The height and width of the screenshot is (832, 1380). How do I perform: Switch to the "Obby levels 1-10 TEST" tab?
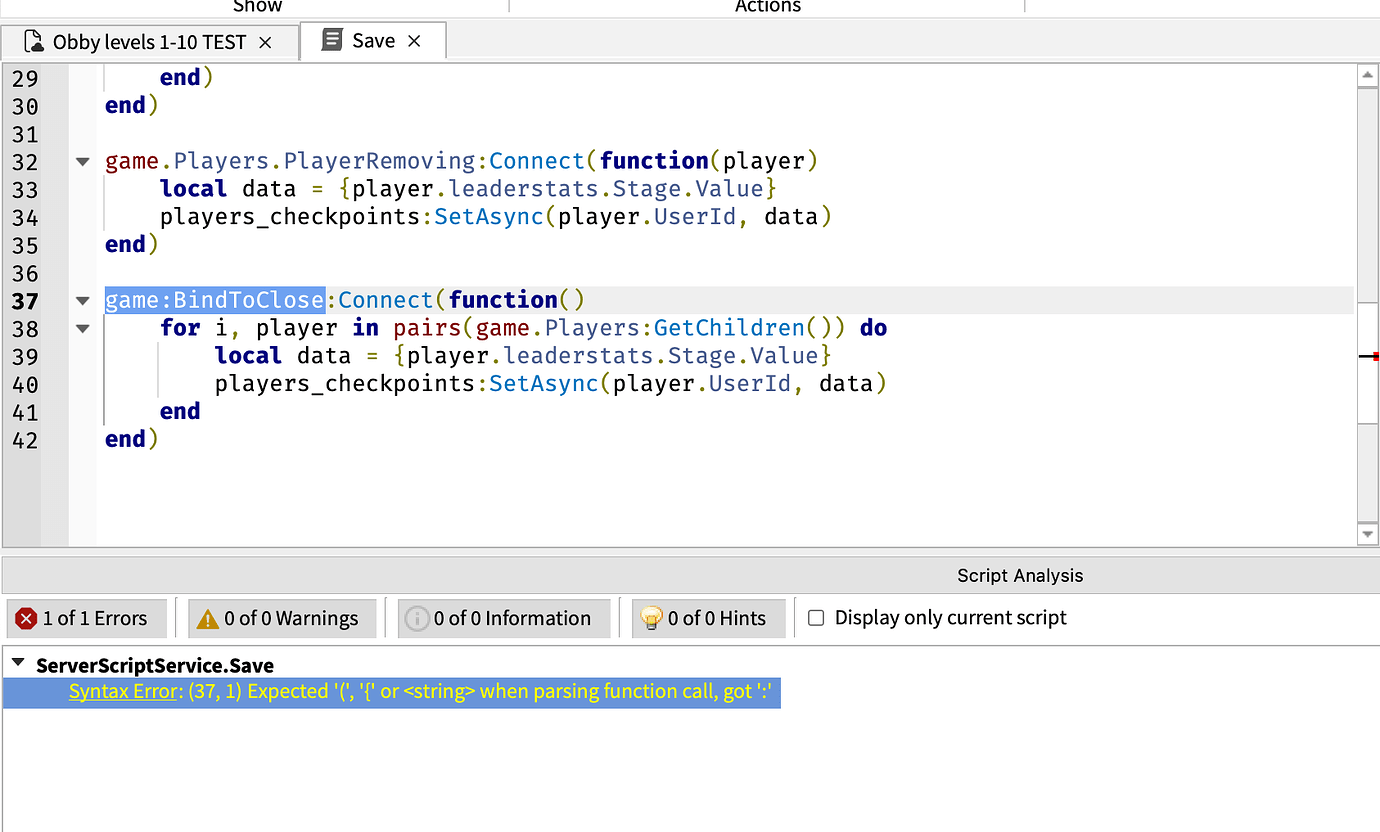click(x=150, y=42)
